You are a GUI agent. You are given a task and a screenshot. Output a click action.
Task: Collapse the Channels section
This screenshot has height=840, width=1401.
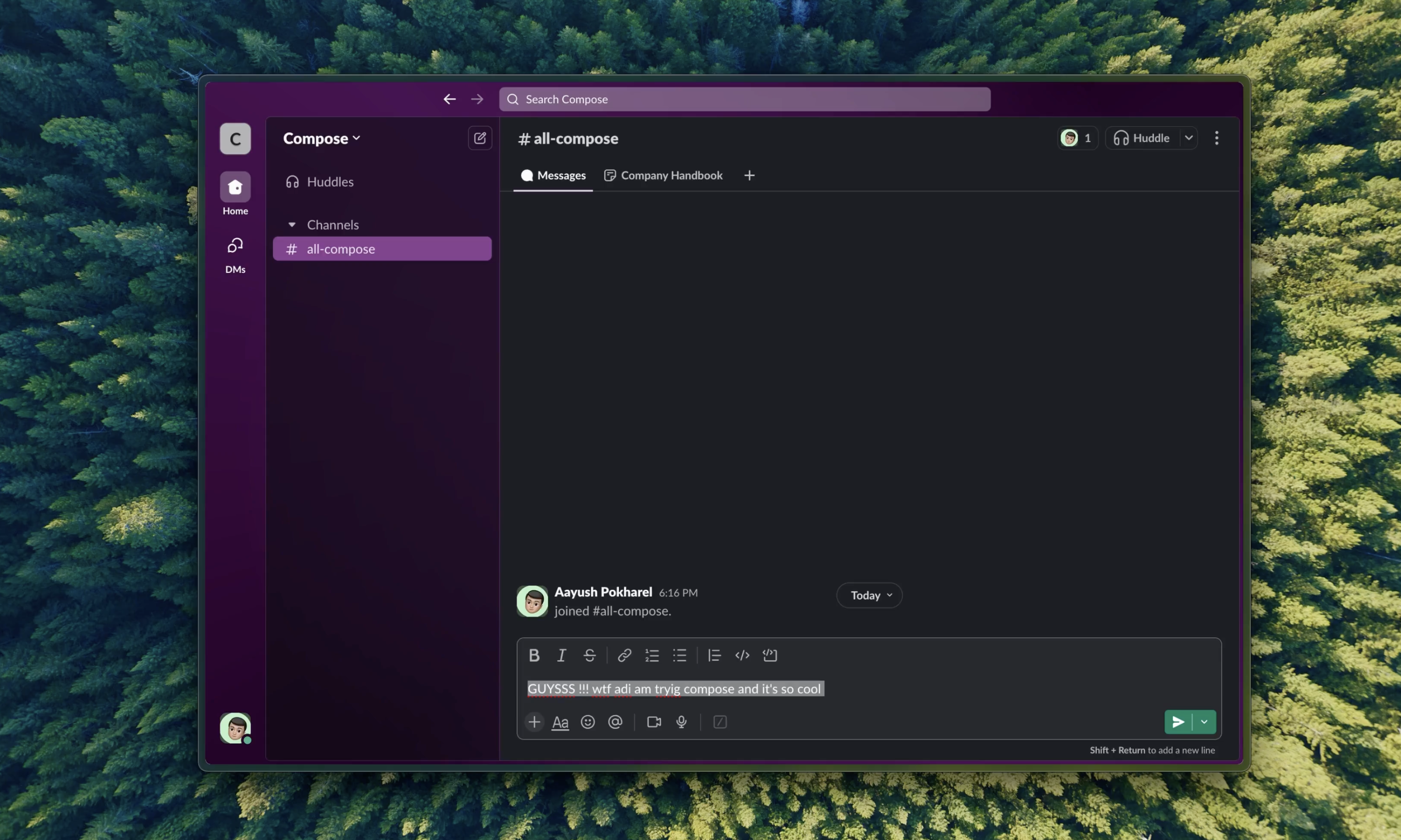[x=292, y=225]
